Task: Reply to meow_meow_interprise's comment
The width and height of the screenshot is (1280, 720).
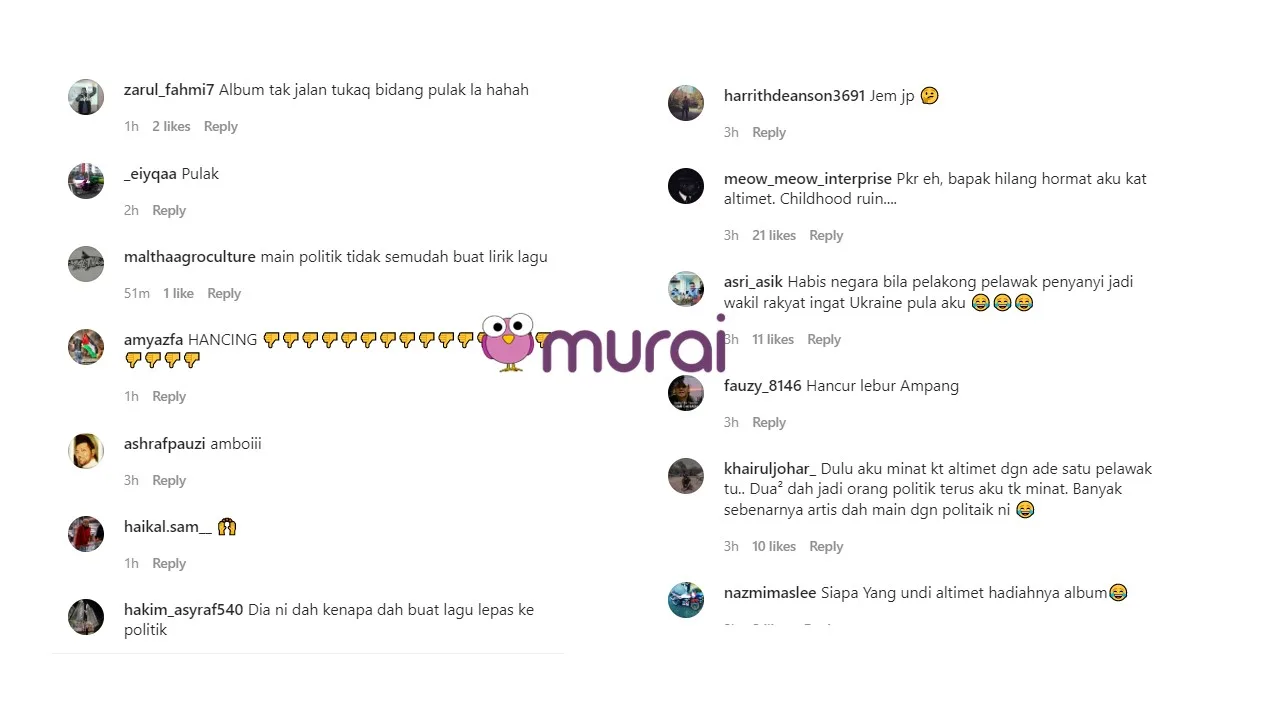Action: [x=826, y=235]
